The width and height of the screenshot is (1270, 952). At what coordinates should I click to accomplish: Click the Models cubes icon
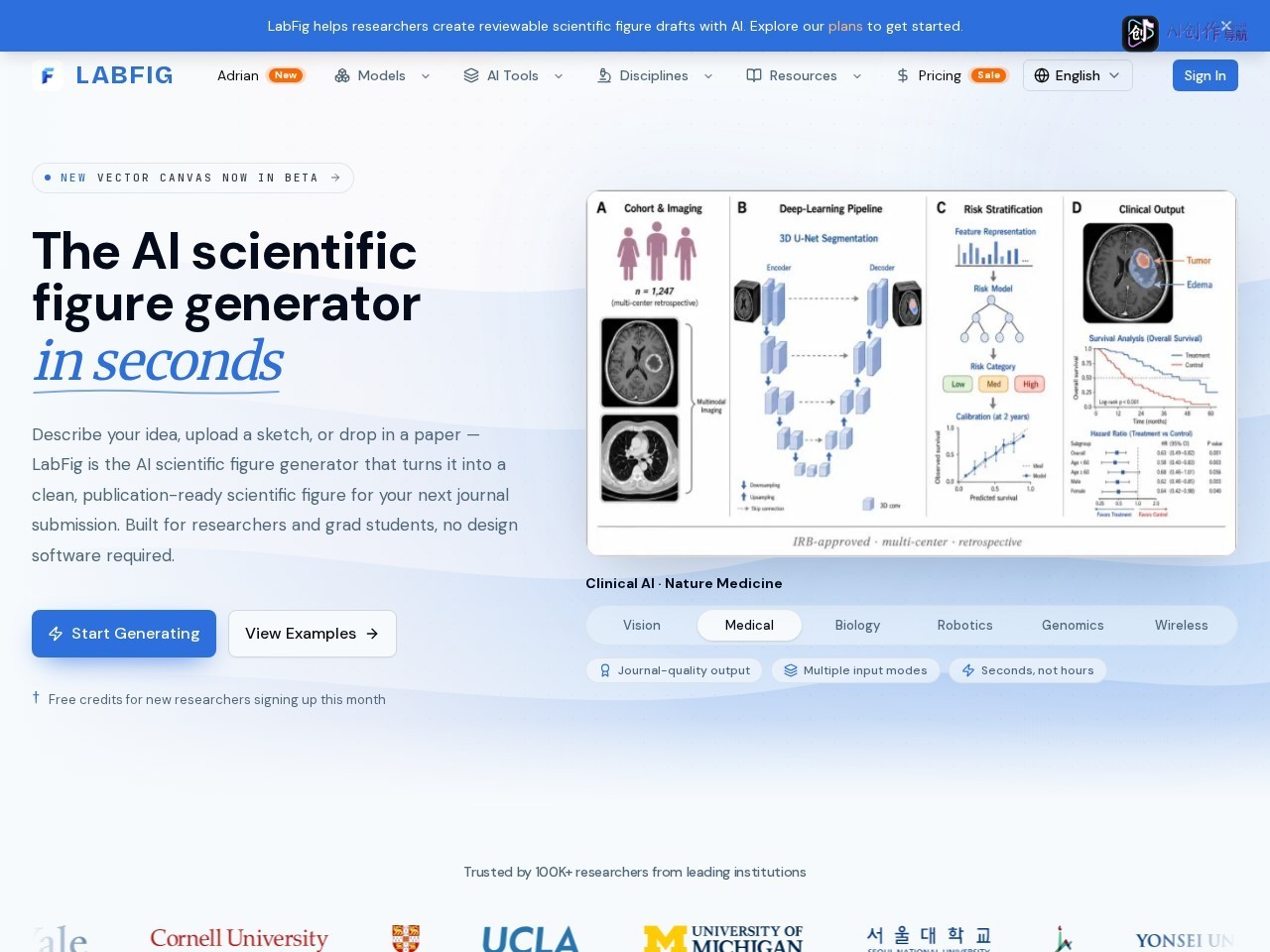coord(342,75)
